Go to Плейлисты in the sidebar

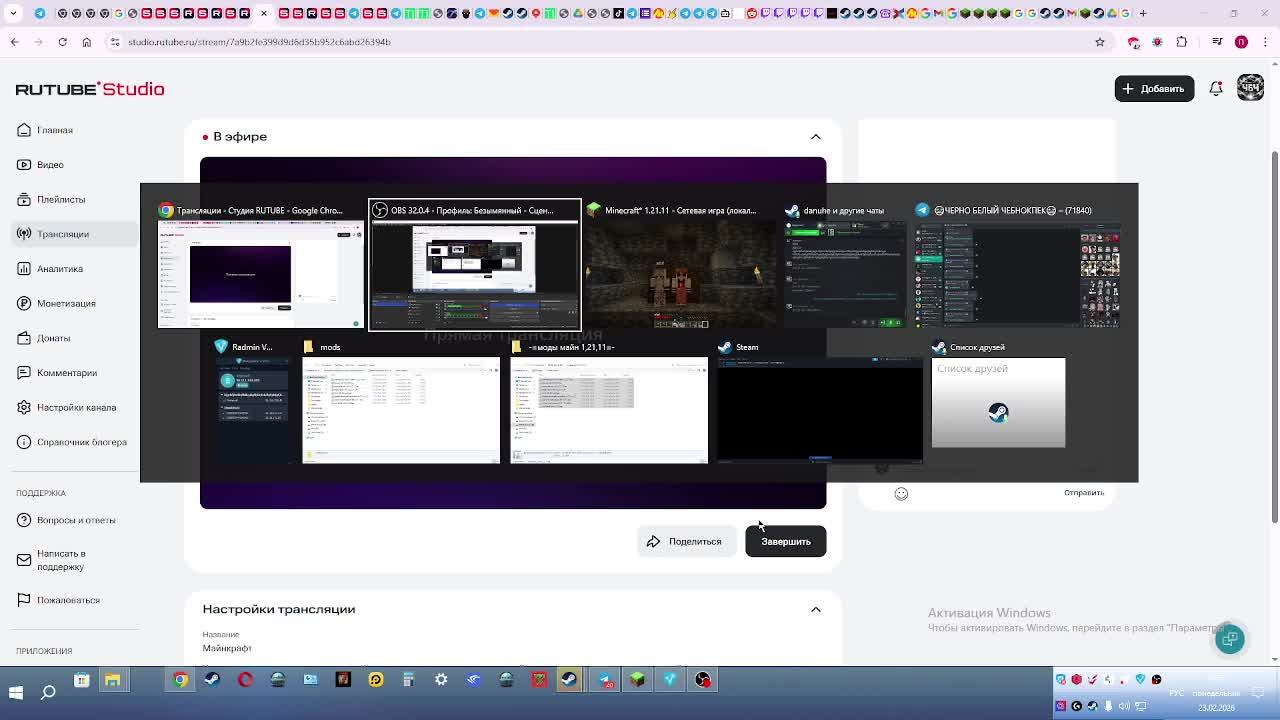coord(61,199)
